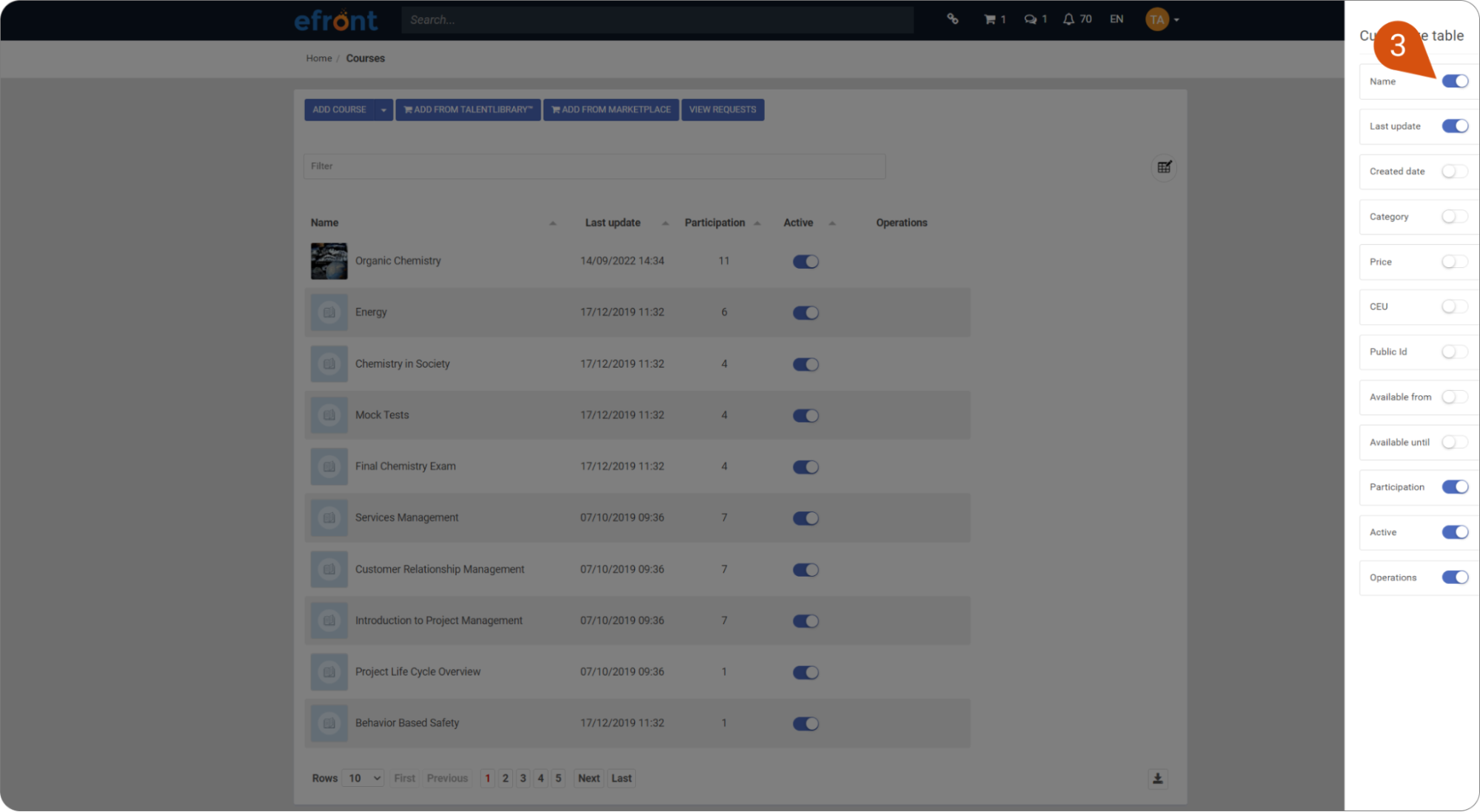Click the efront logo
Screen dimensions: 1480x812
click(336, 20)
